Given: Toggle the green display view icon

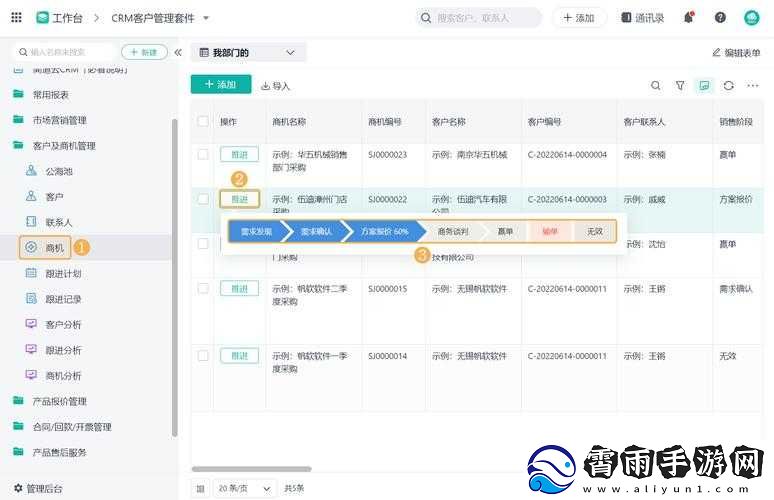Looking at the screenshot, I should 704,85.
